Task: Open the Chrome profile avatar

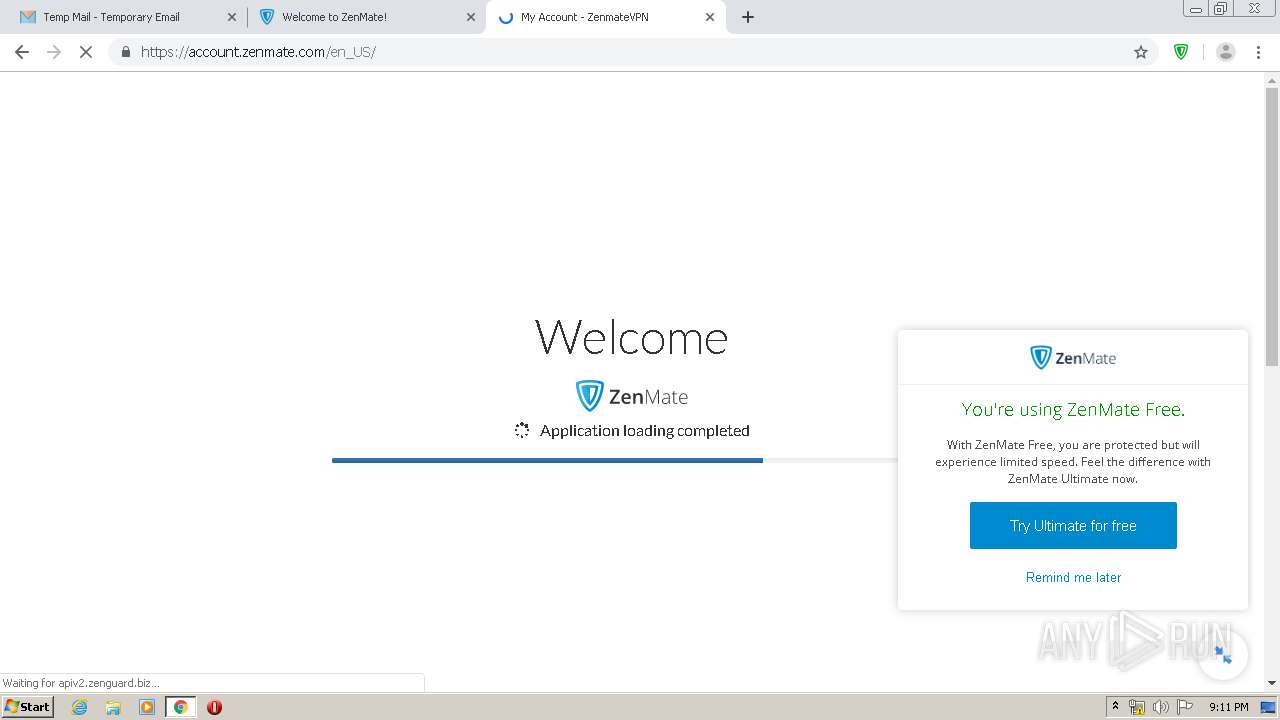Action: pyautogui.click(x=1225, y=52)
